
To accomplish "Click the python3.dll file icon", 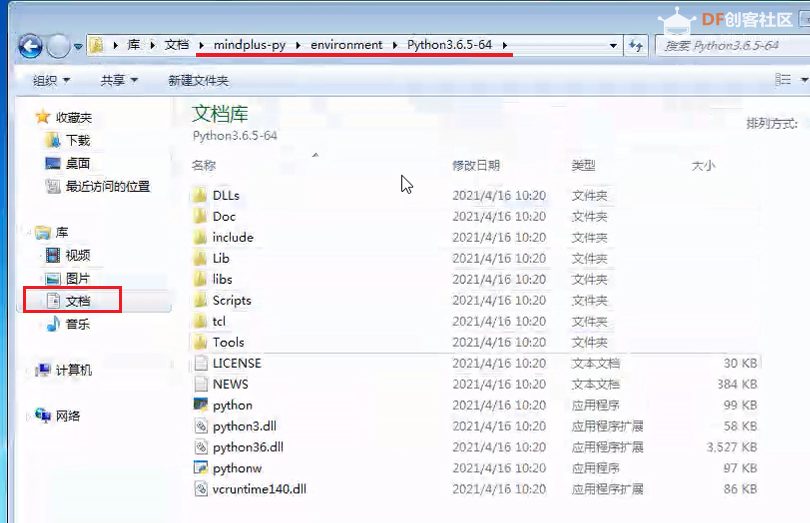I will (x=200, y=426).
